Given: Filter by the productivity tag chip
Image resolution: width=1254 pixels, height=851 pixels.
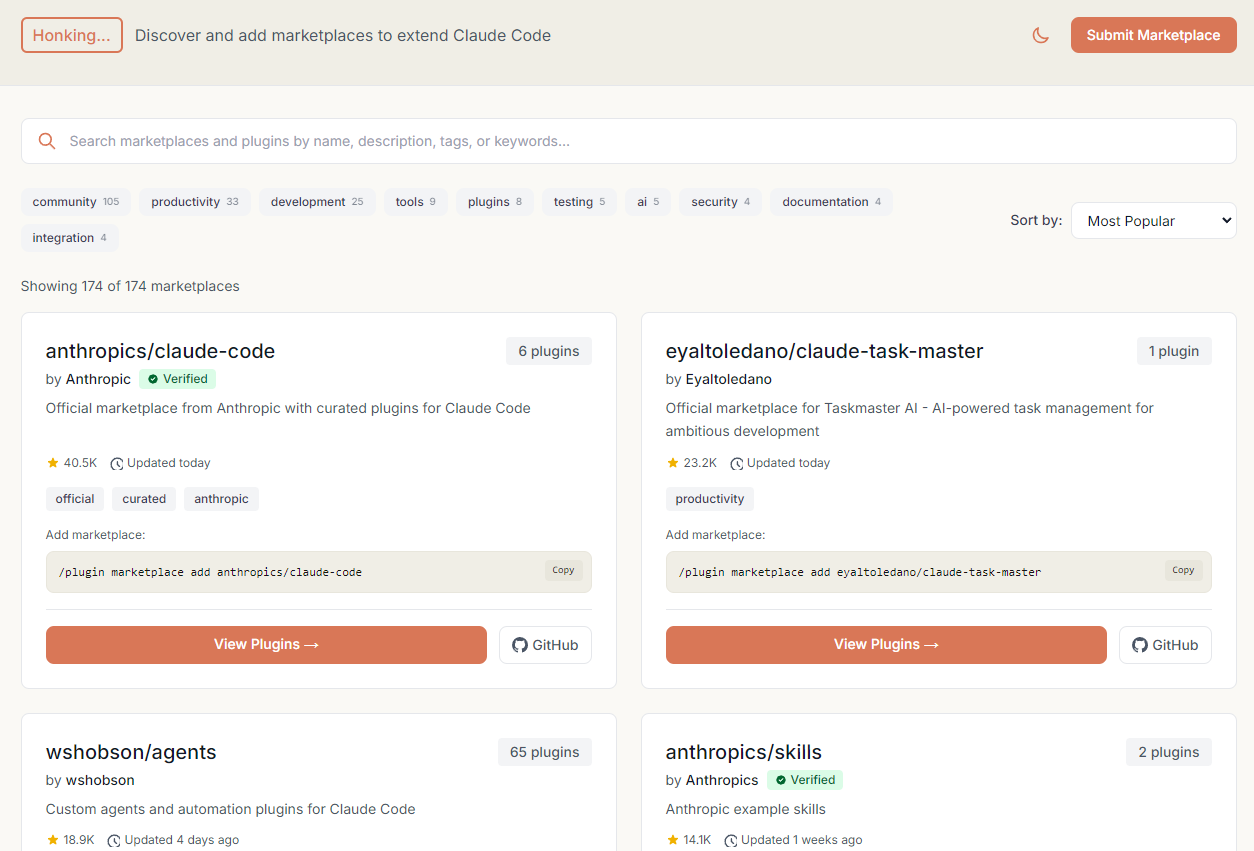Looking at the screenshot, I should coord(195,202).
